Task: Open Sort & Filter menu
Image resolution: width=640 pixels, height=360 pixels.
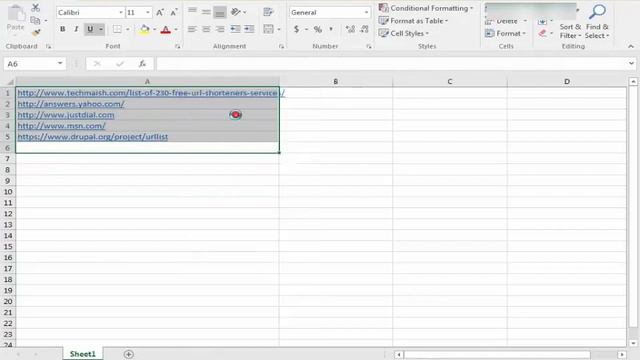Action: coord(570,31)
